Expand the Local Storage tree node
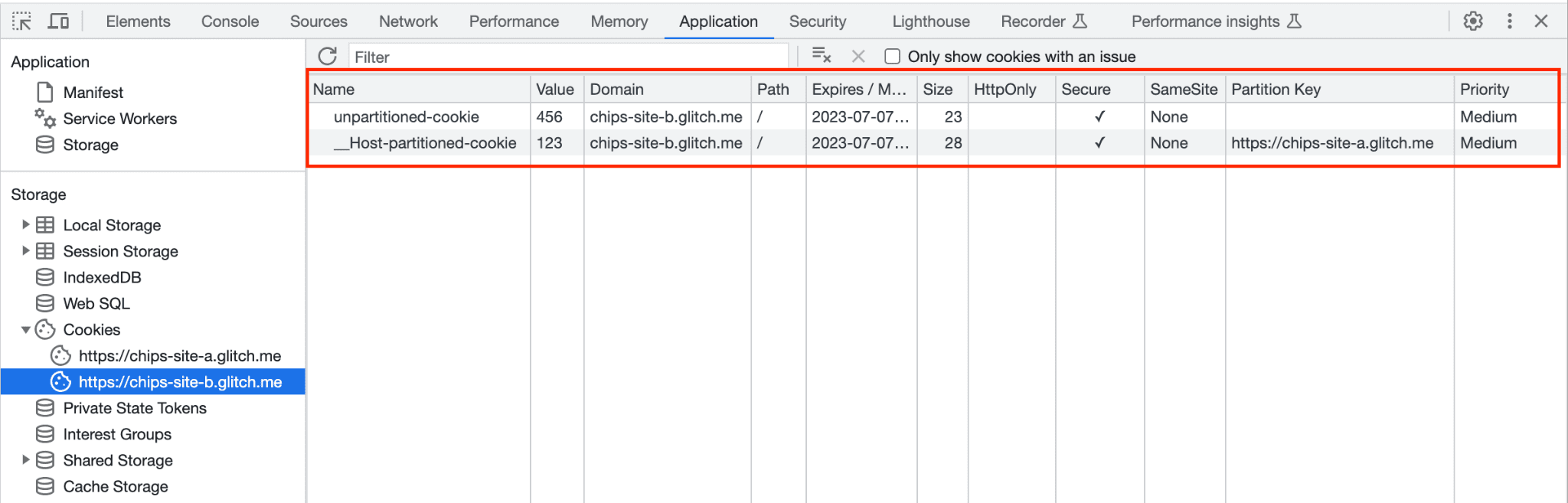This screenshot has height=503, width=1568. pyautogui.click(x=25, y=225)
